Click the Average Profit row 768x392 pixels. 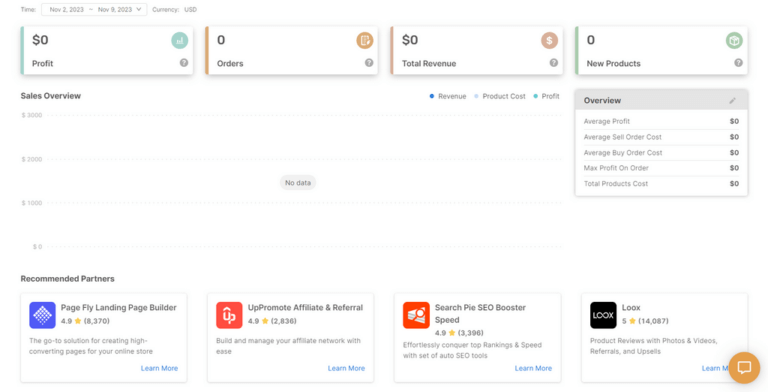click(661, 122)
